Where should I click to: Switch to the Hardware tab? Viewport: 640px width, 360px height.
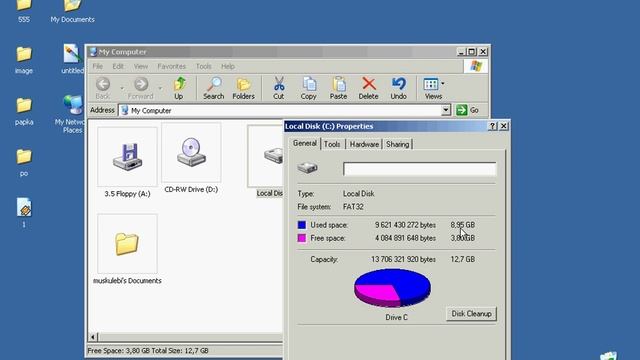click(364, 144)
